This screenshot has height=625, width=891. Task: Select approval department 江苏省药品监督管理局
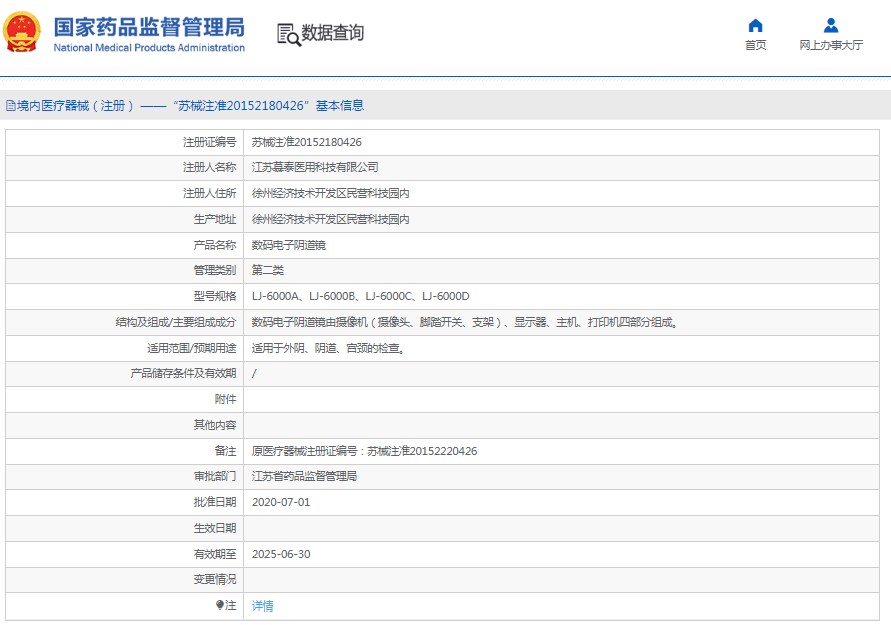(304, 476)
